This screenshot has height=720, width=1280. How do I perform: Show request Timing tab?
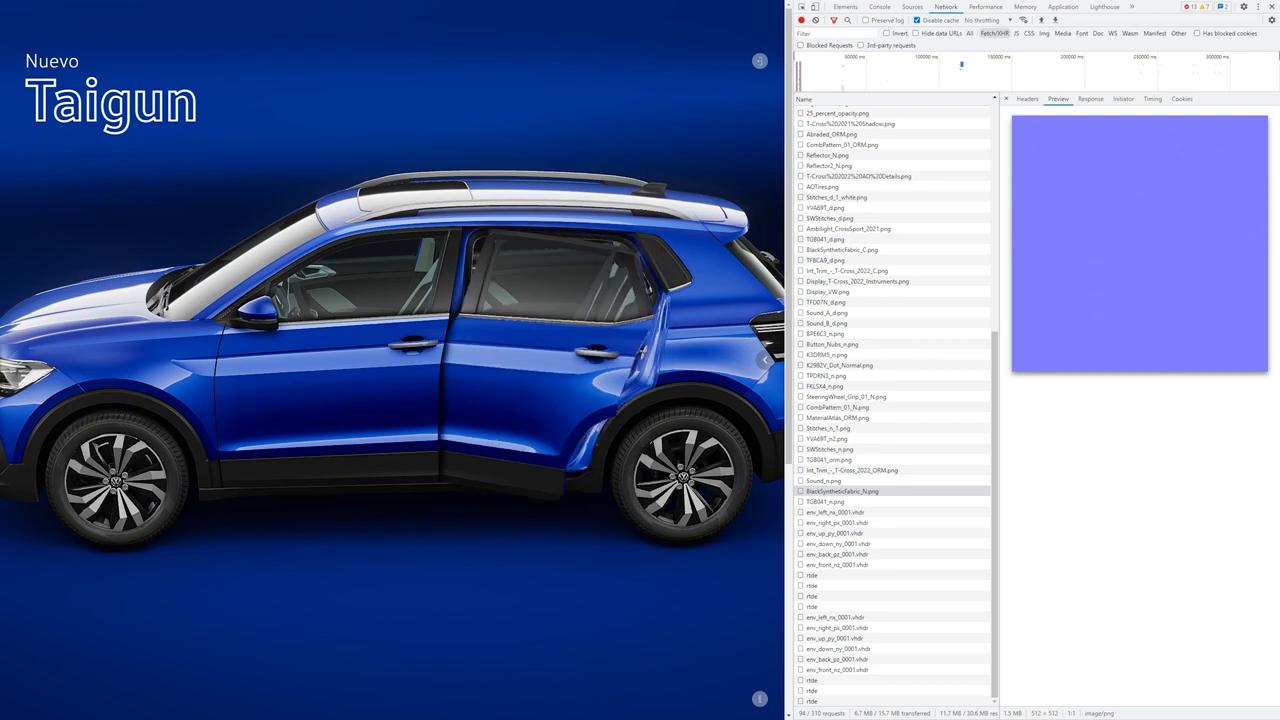click(1152, 99)
